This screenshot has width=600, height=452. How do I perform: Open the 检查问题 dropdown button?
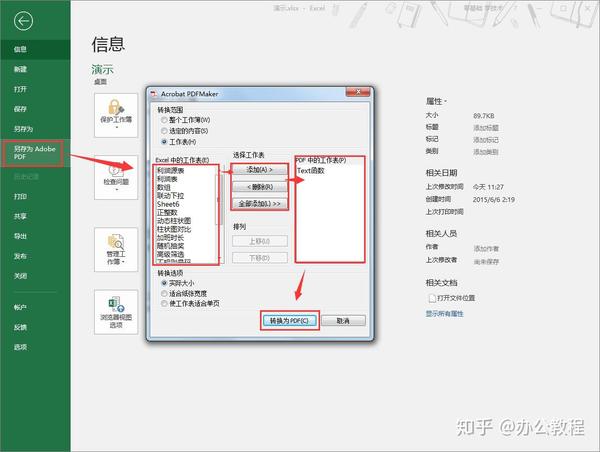(116, 177)
